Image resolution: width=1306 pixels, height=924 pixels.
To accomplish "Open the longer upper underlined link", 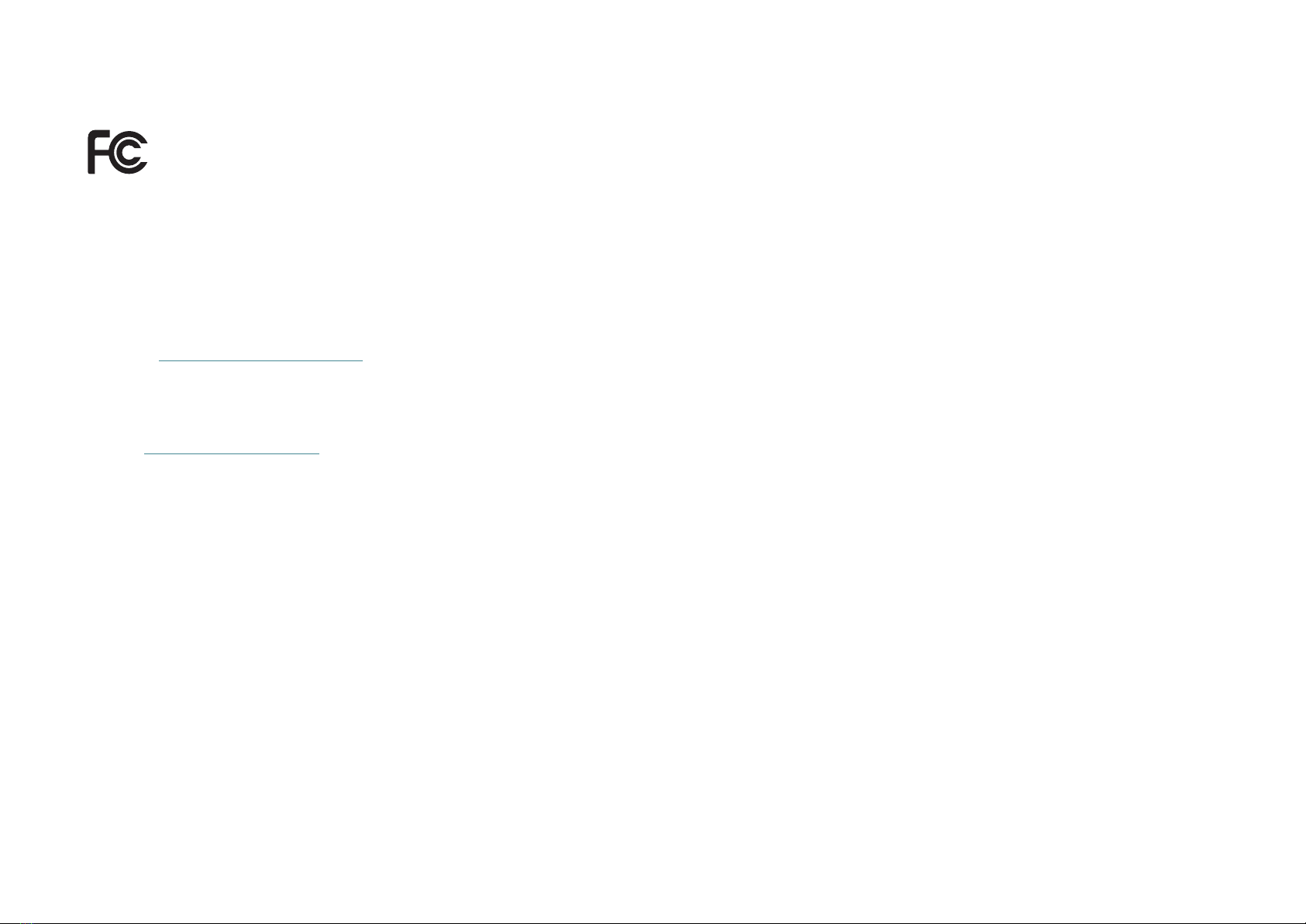I will click(x=260, y=360).
